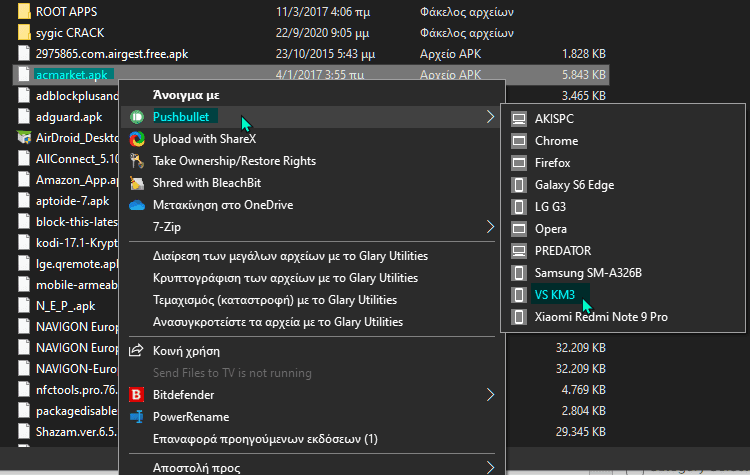Click the 4.769 KB size cell

tap(584, 390)
